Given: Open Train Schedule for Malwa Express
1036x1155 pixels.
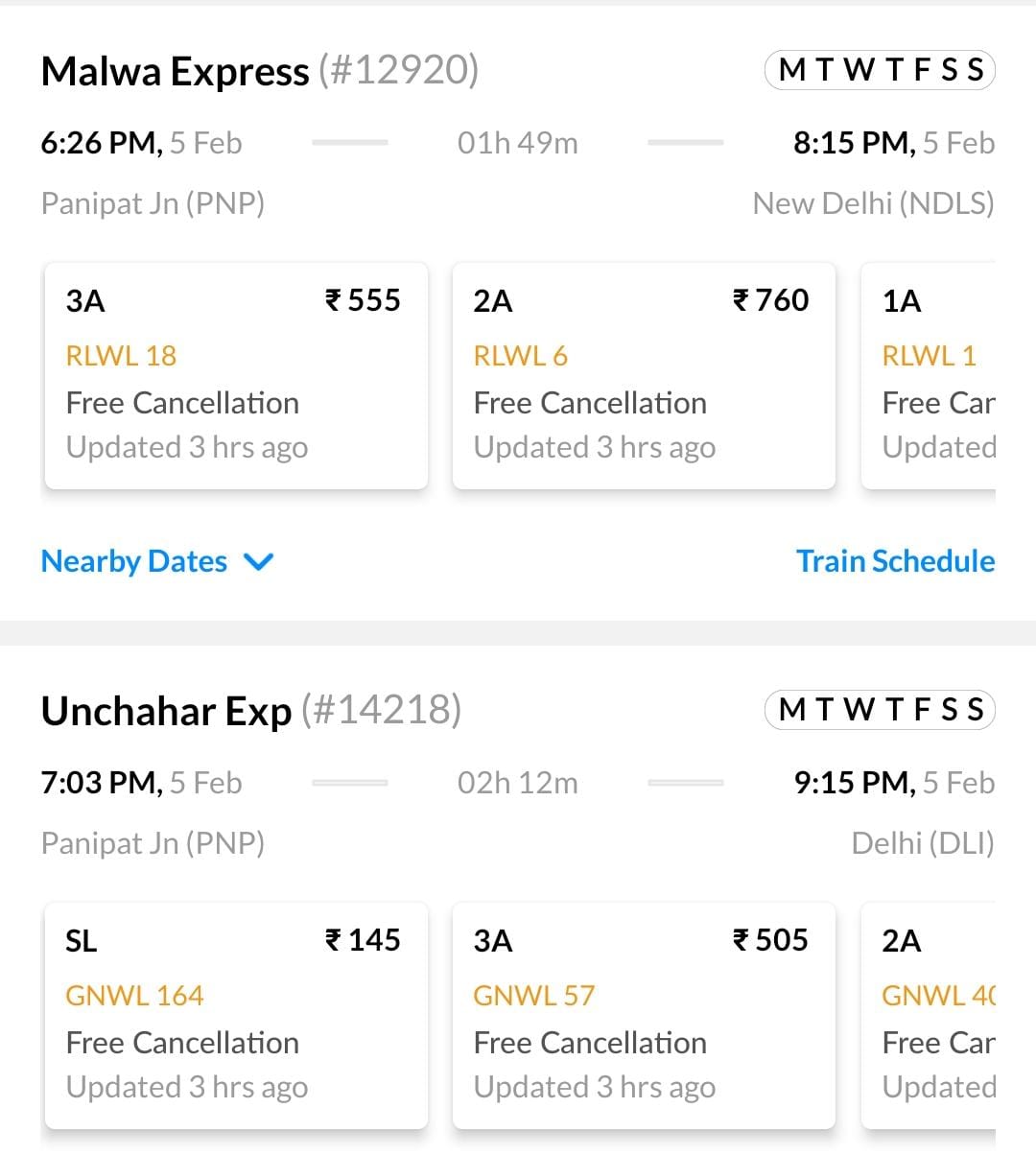Looking at the screenshot, I should (895, 561).
